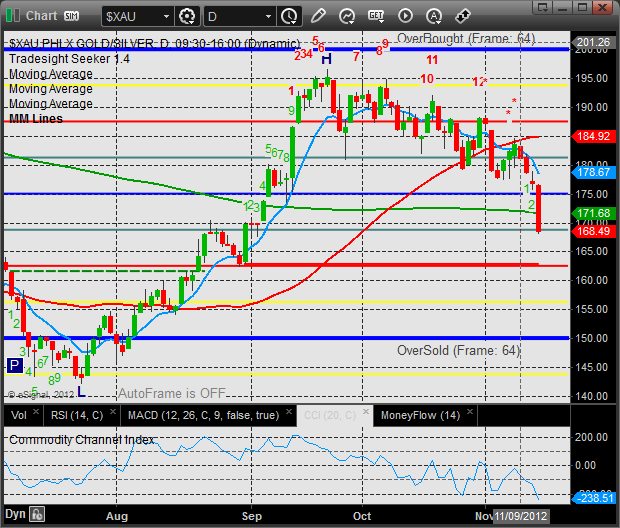The image size is (620, 528).
Task: Click the AutoFrame is OFF text
Action: (x=172, y=393)
